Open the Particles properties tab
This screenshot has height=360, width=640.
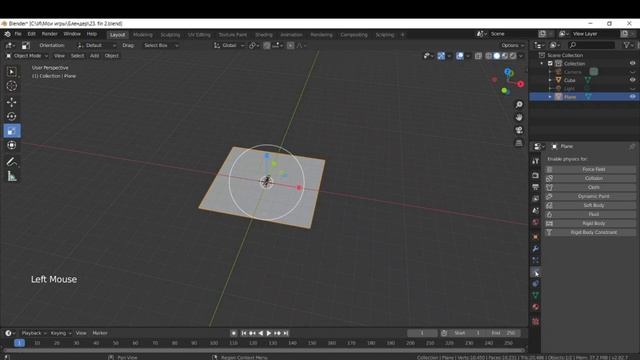[536, 260]
